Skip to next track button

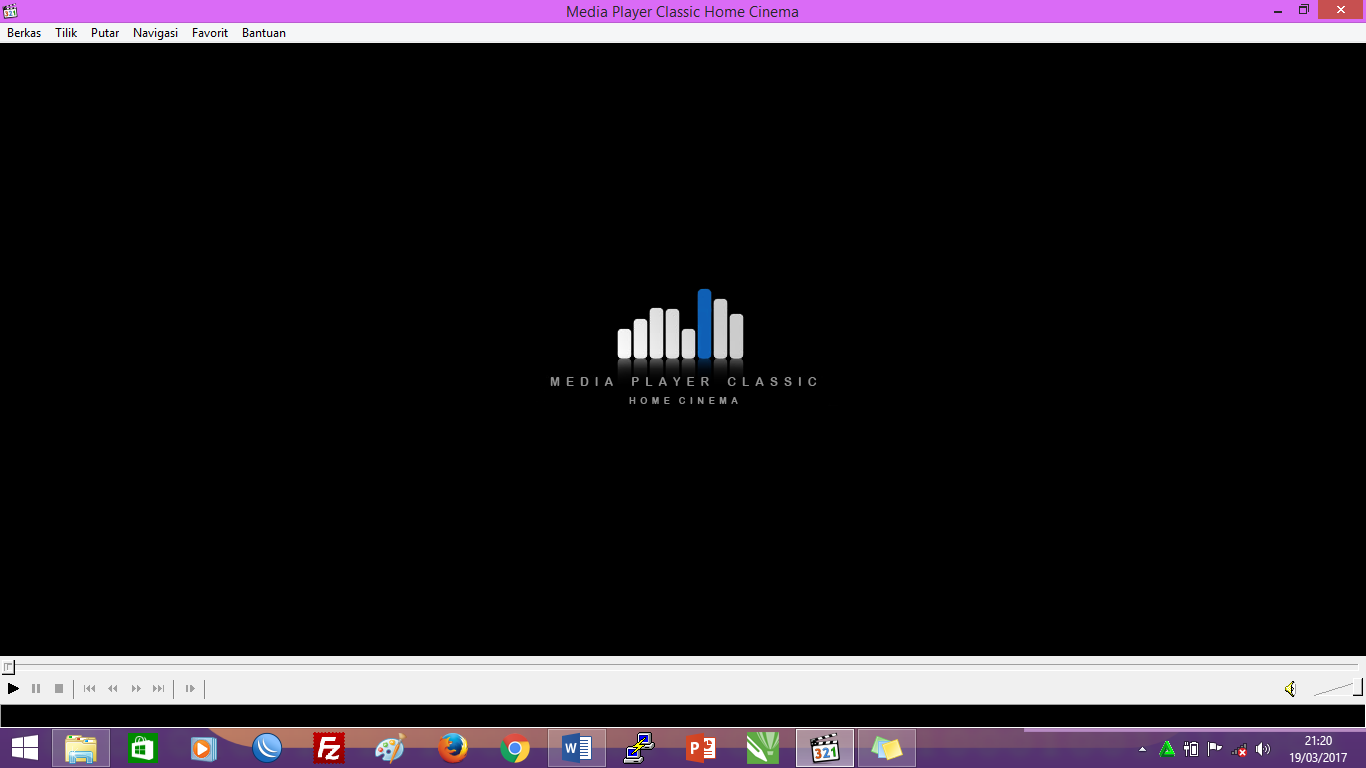coord(159,689)
